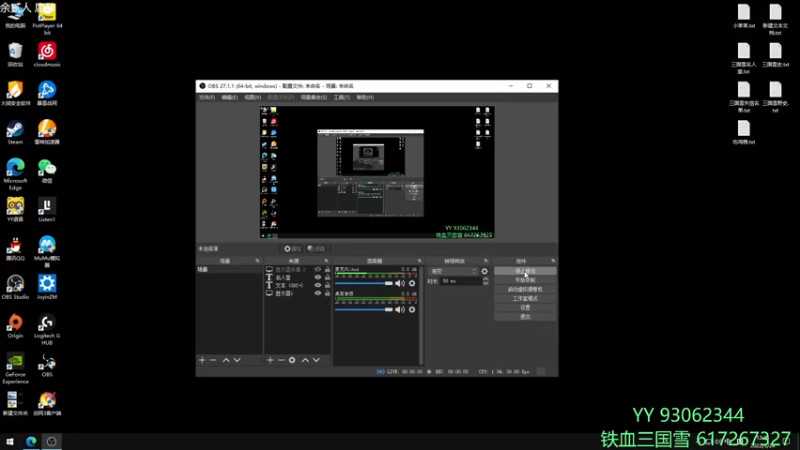
Task: Toggle lock on the second source row
Action: tap(327, 278)
